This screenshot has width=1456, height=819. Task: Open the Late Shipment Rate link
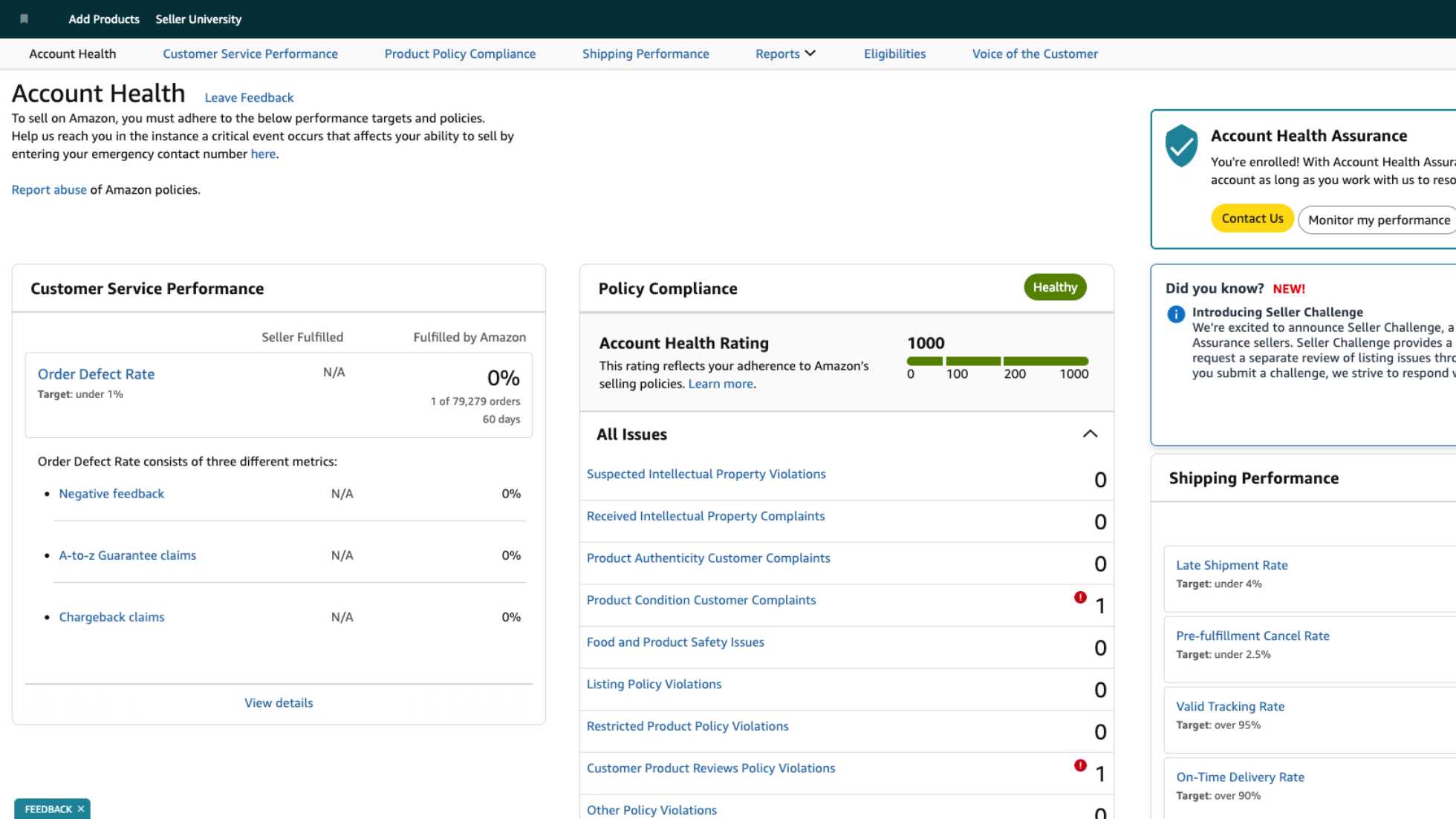coord(1231,565)
